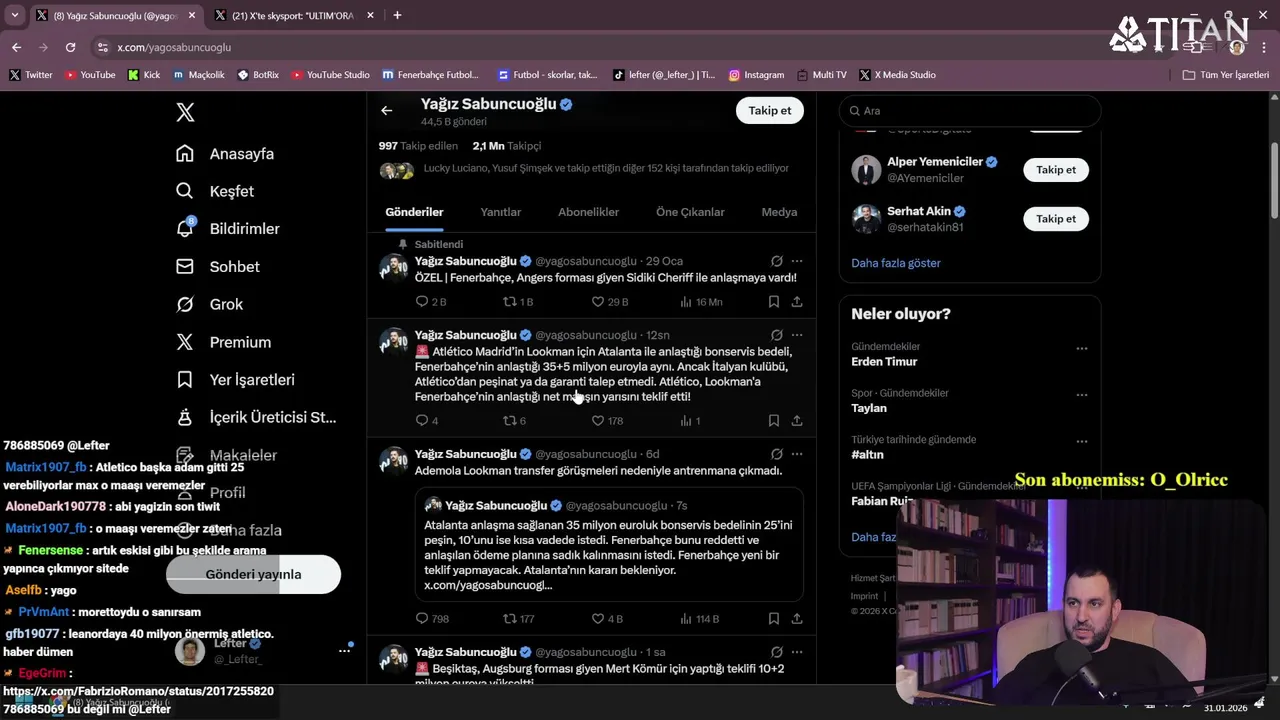Click the Gönderi yayınla button
The height and width of the screenshot is (720, 1280).
pyautogui.click(x=253, y=574)
